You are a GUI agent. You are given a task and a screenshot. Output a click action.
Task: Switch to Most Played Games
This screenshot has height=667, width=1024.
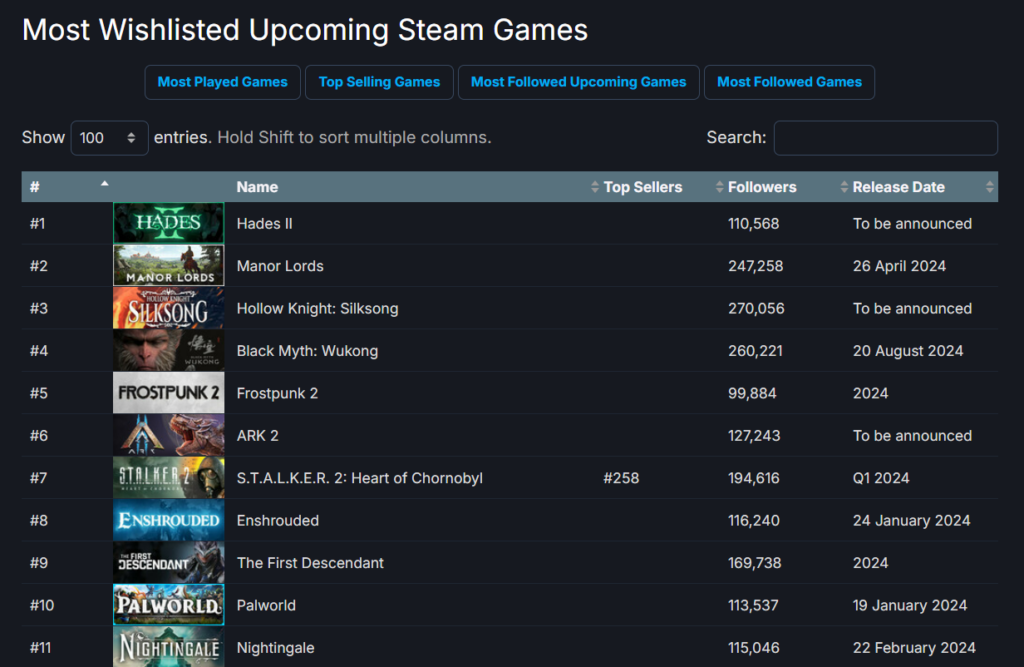222,82
